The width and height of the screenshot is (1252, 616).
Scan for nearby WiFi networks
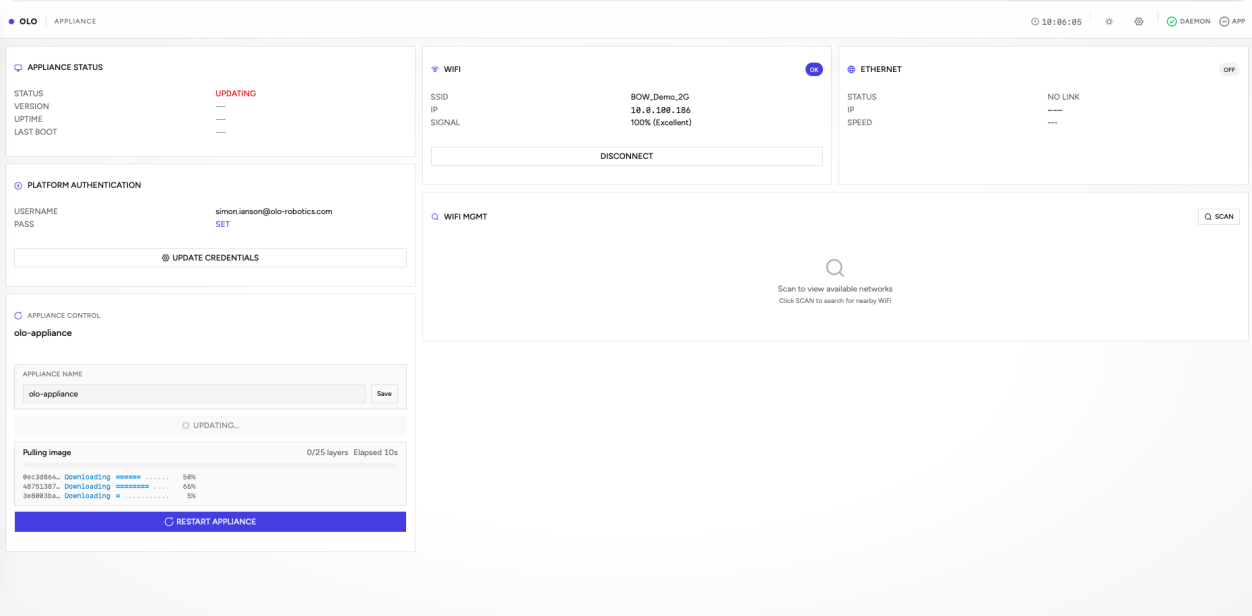(x=1218, y=217)
